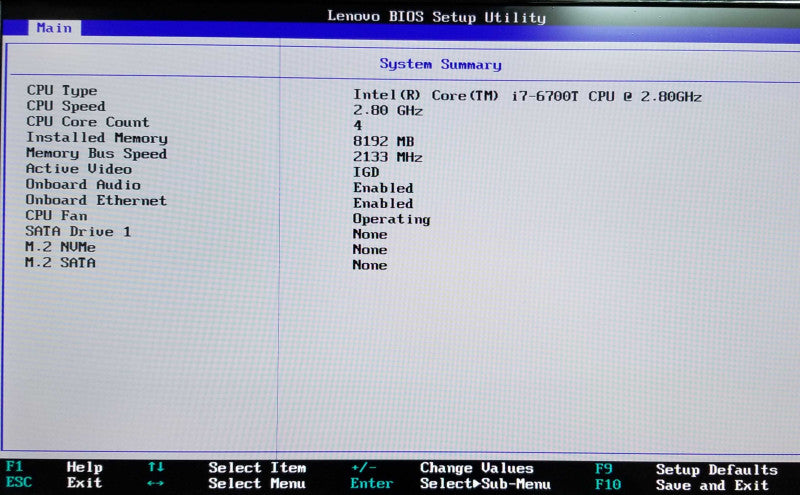Viewport: 800px width, 495px height.
Task: Select the Onboard Audio label
Action: click(83, 184)
